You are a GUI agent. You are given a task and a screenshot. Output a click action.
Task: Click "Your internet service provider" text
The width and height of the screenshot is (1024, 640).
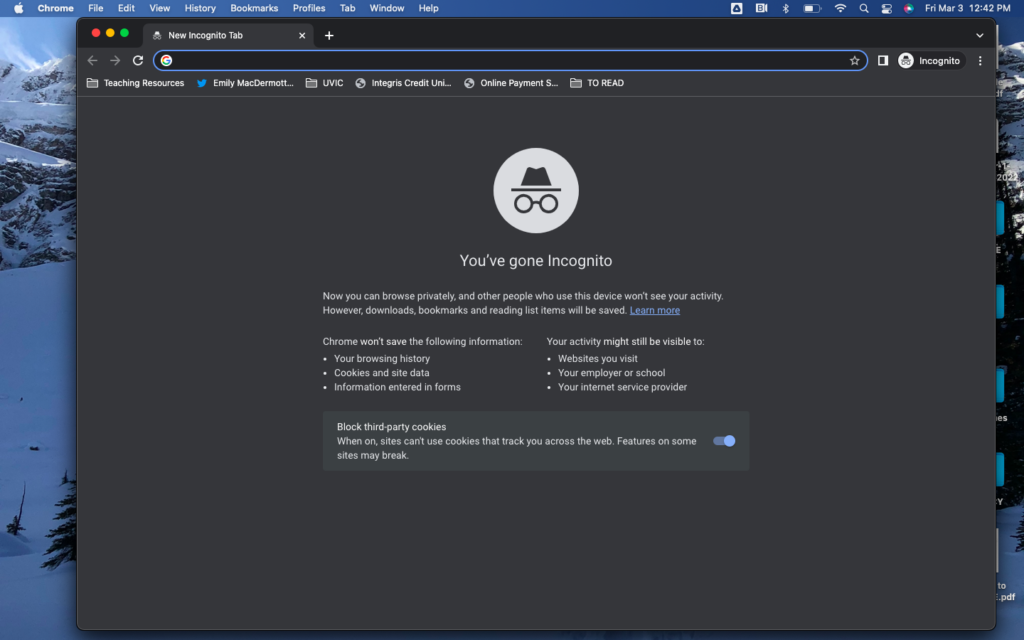[622, 387]
